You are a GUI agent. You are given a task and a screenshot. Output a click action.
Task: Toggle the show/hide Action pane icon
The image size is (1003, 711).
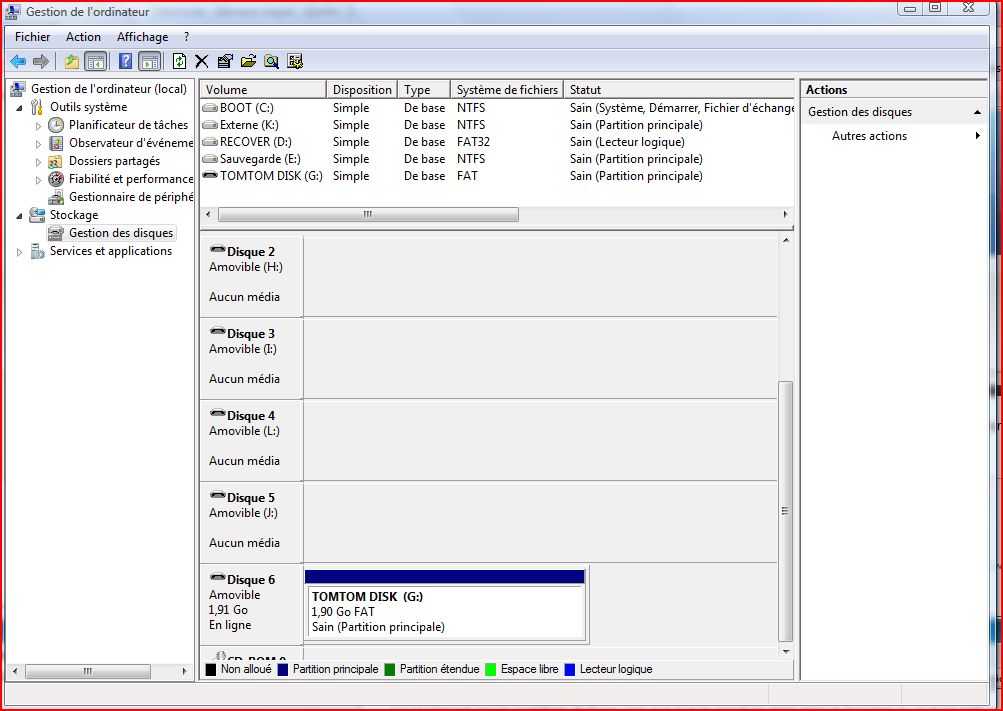coord(150,61)
